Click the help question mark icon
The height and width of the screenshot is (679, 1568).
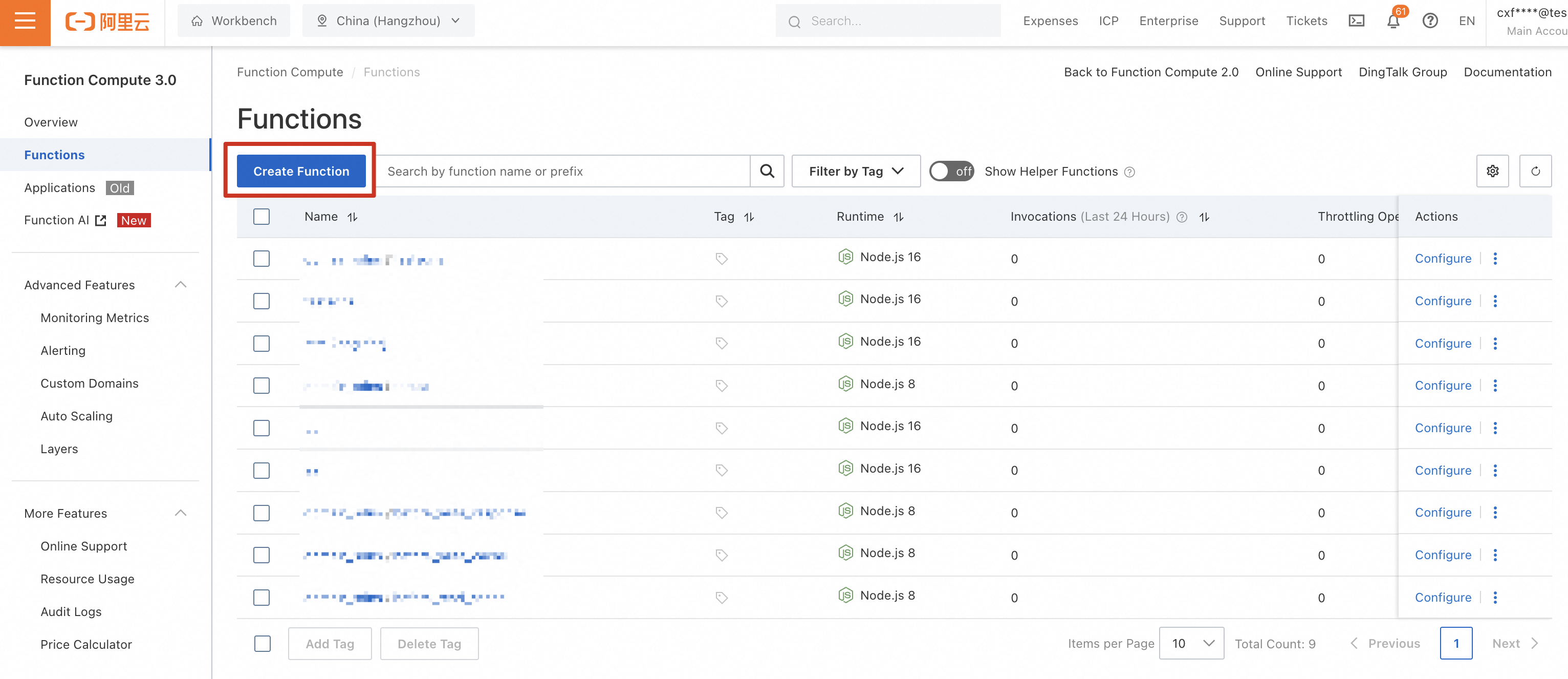click(1430, 22)
